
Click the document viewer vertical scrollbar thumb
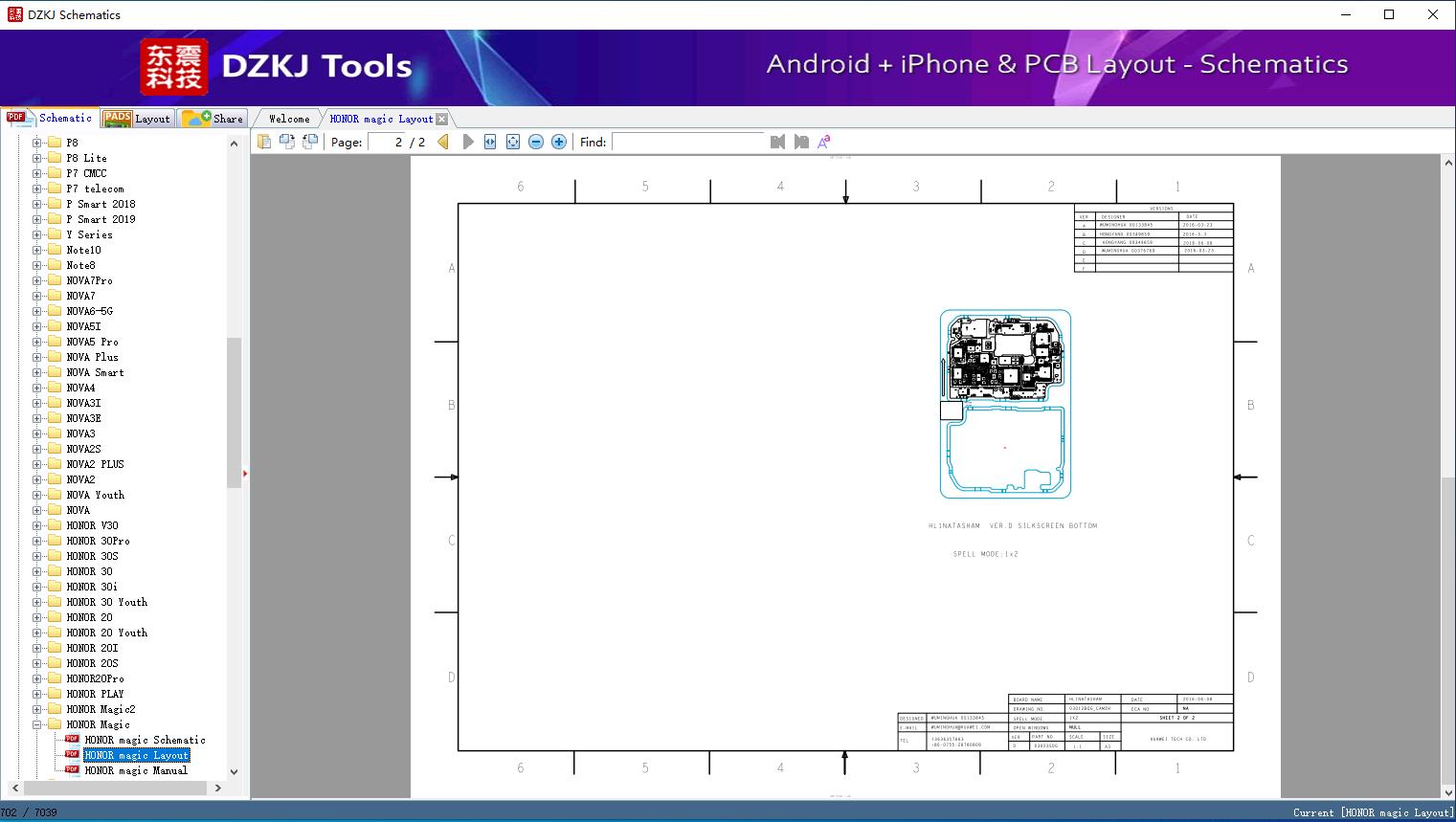(1447, 633)
